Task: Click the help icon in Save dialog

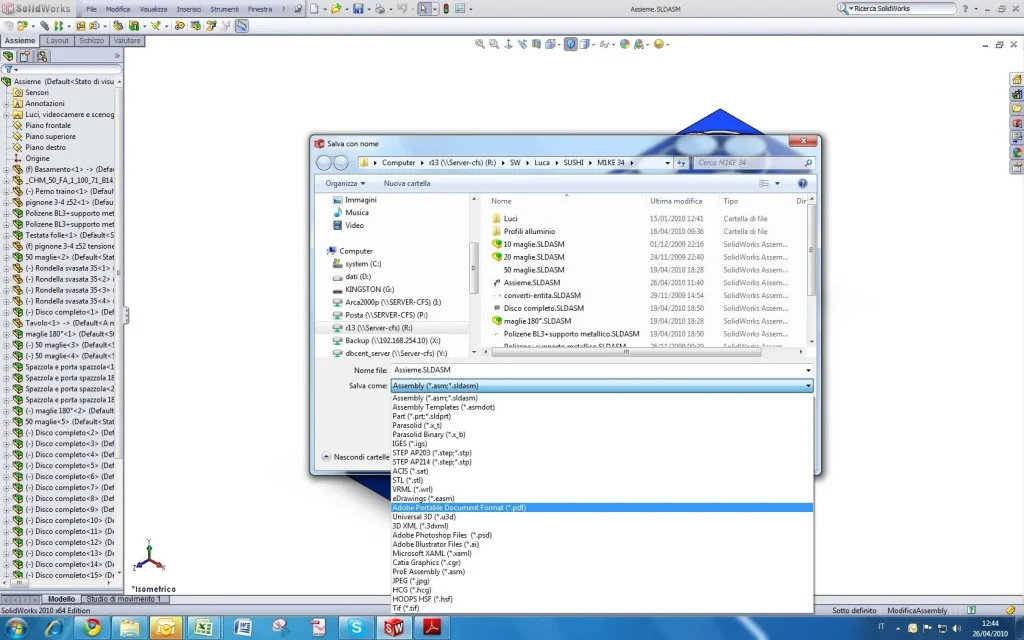Action: [803, 184]
